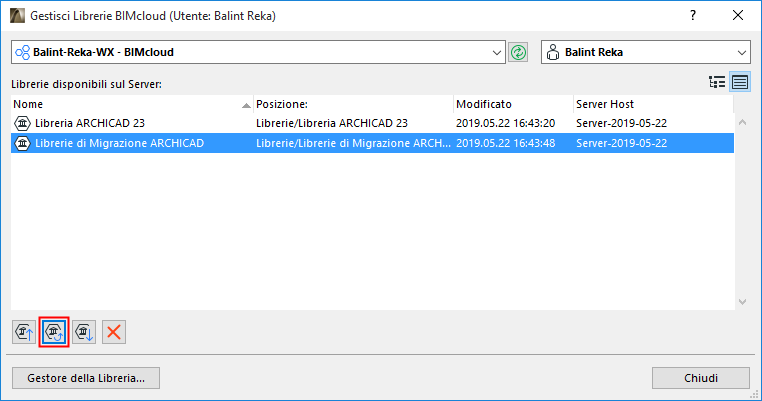Image resolution: width=762 pixels, height=401 pixels.
Task: Select Librerie di Migrazione ARCHICAD row name
Action: click(x=120, y=143)
